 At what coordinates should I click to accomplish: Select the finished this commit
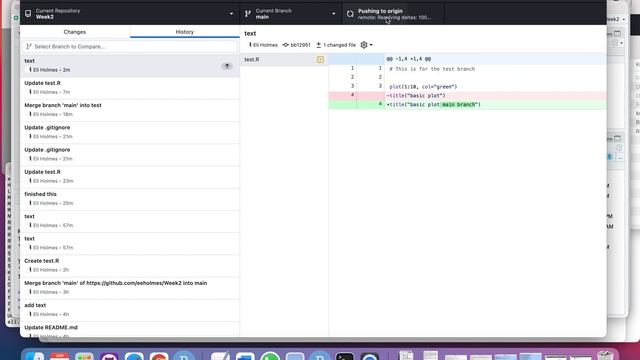[x=130, y=199]
